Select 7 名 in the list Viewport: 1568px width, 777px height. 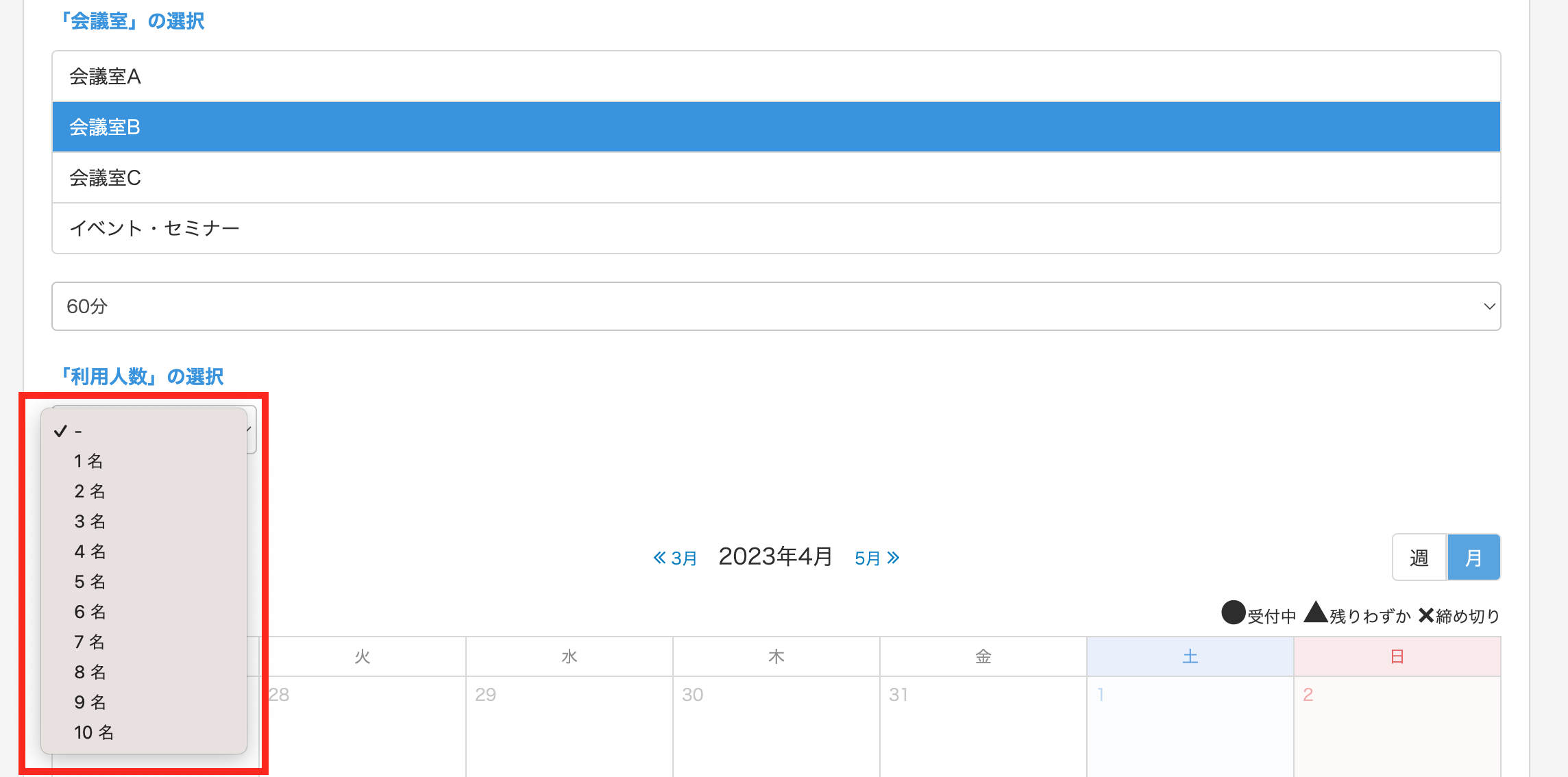pyautogui.click(x=90, y=642)
